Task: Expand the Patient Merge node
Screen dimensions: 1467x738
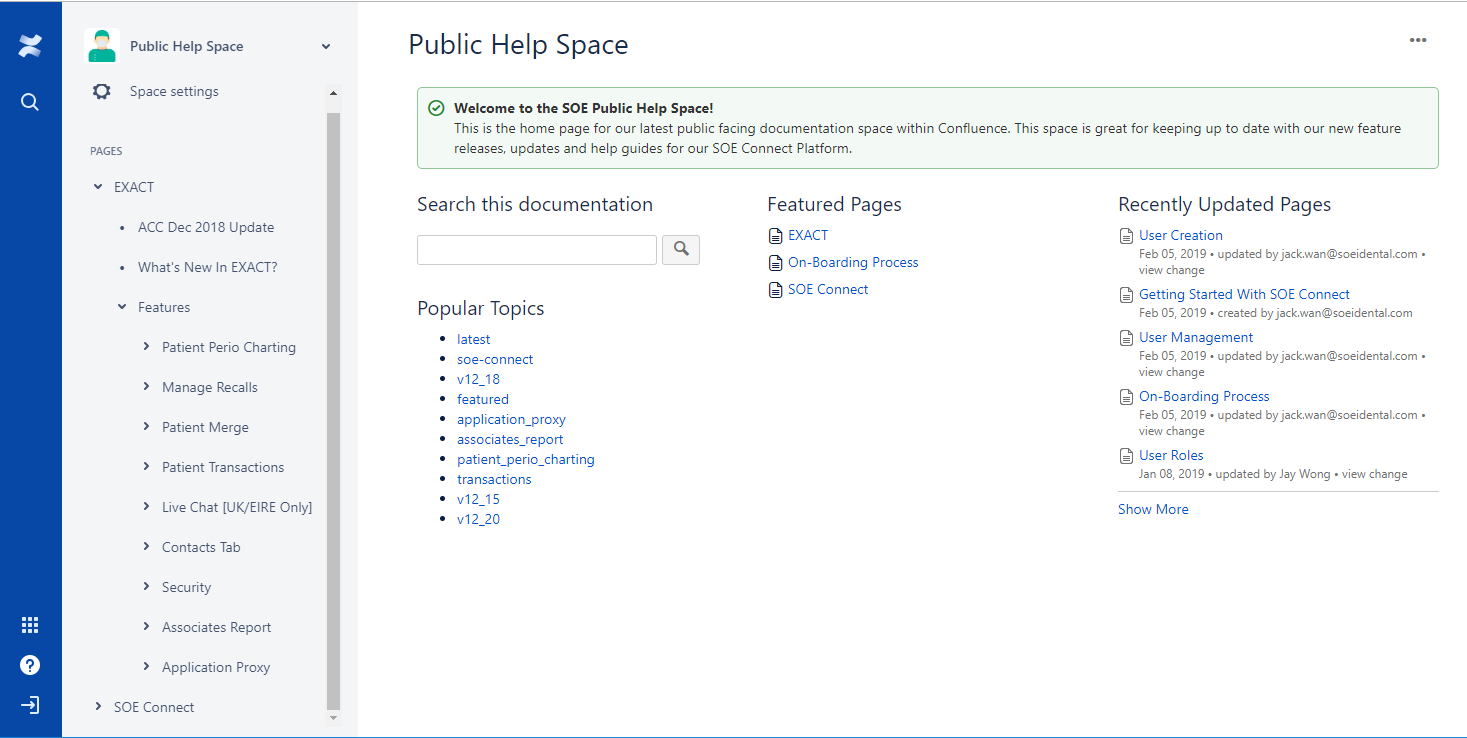Action: coord(146,427)
